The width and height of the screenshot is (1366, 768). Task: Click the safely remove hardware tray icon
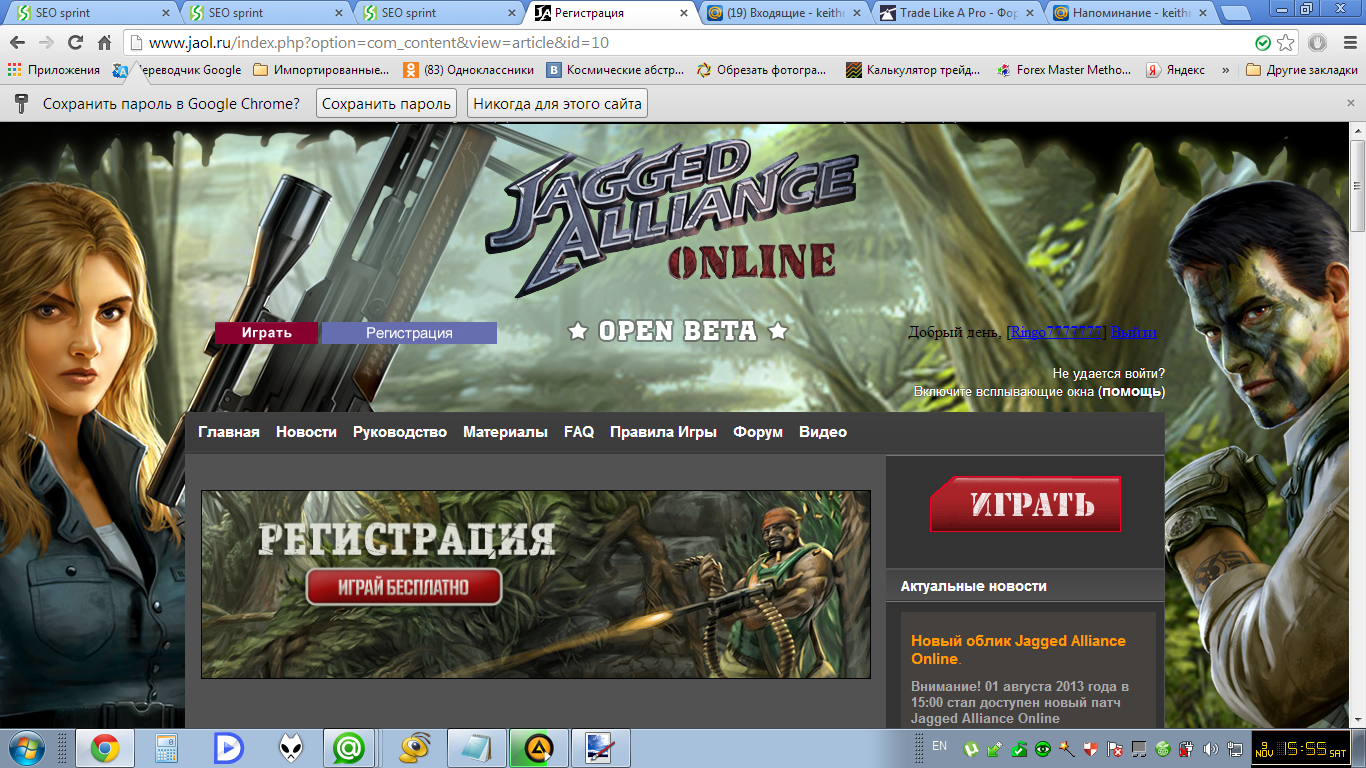pos(994,748)
